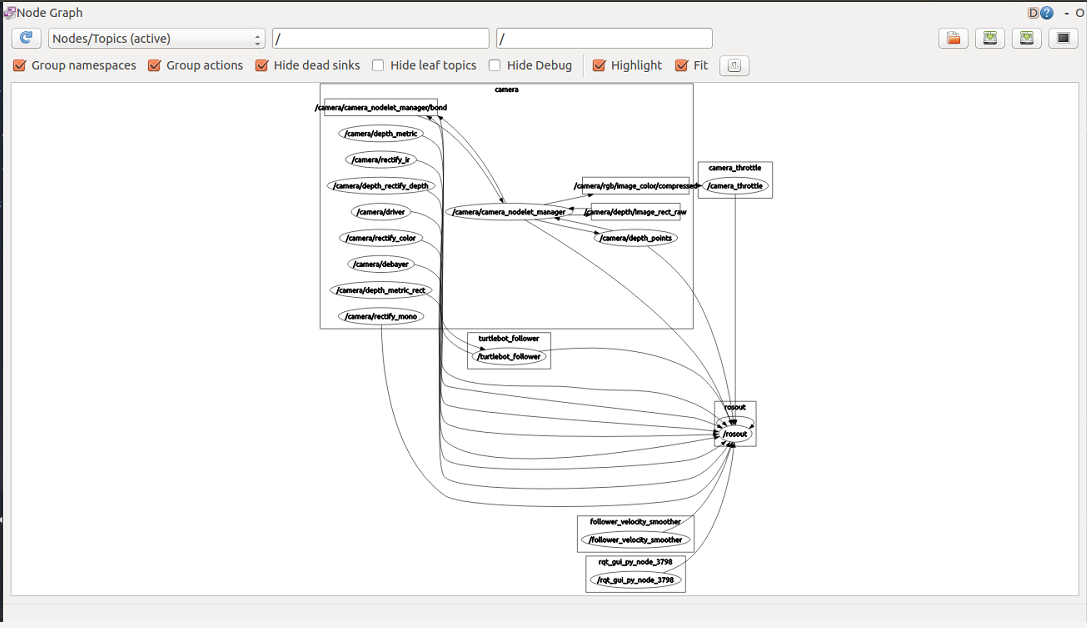This screenshot has width=1087, height=628.
Task: Click the camera_throttle namespace box label
Action: tap(735, 168)
